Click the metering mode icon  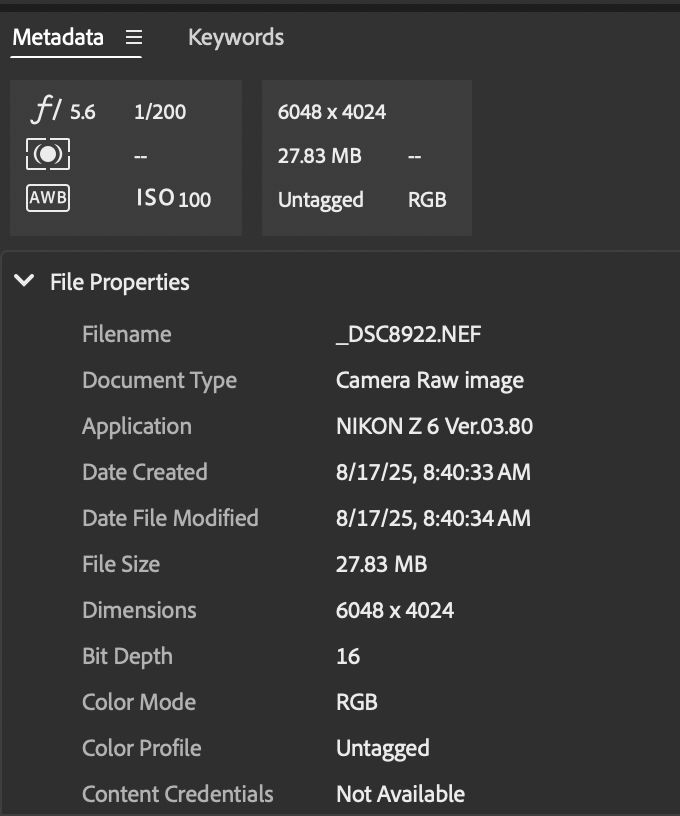point(48,154)
